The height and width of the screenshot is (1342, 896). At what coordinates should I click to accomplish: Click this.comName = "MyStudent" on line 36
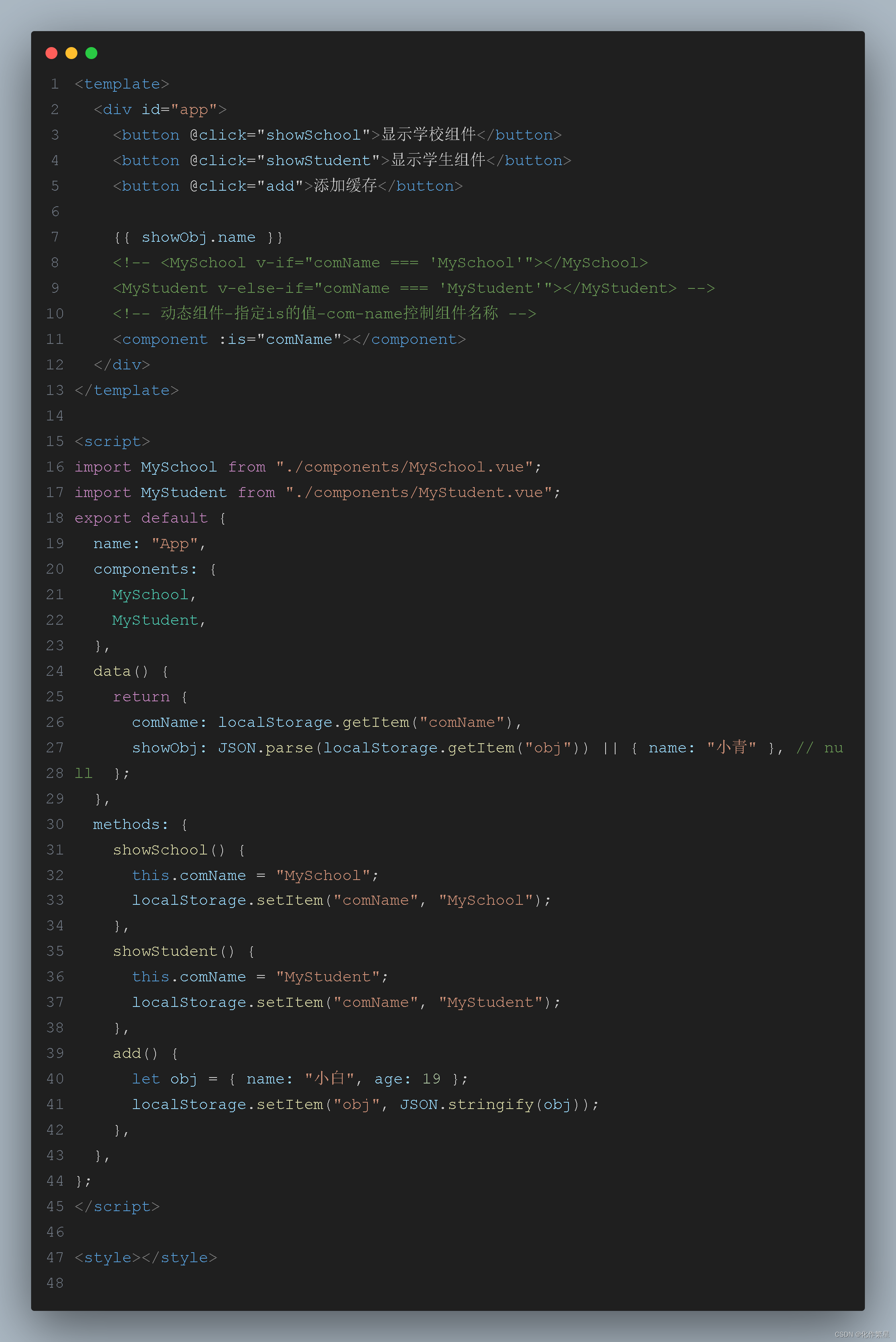coord(257,977)
